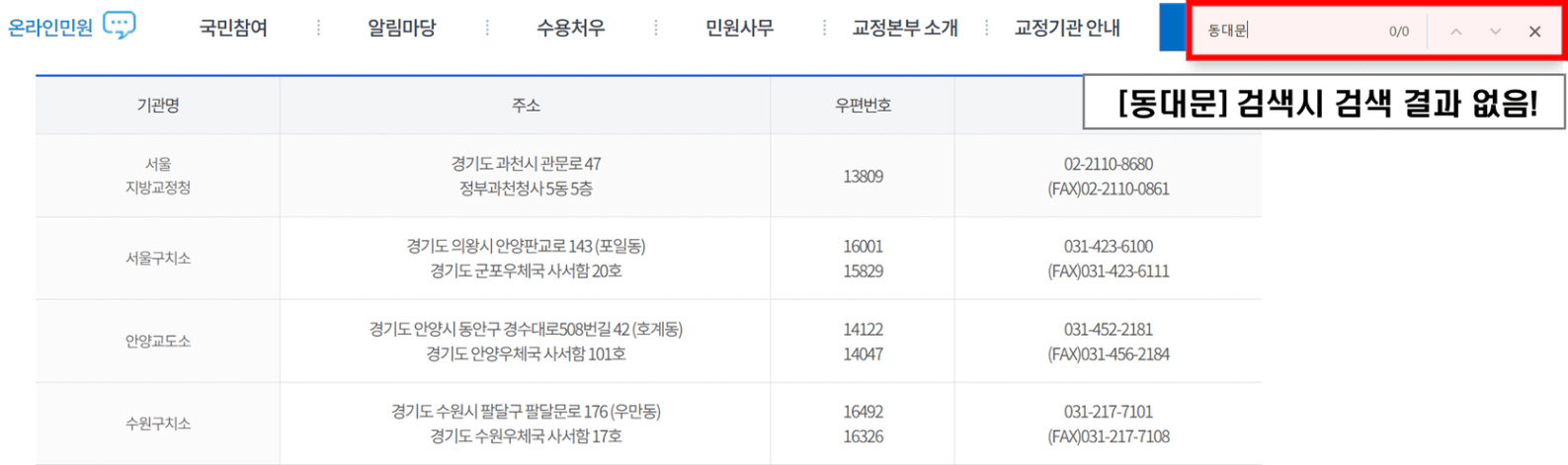Viewport: 1568px width, 465px height.
Task: Click the 주소 column header
Action: 526,106
